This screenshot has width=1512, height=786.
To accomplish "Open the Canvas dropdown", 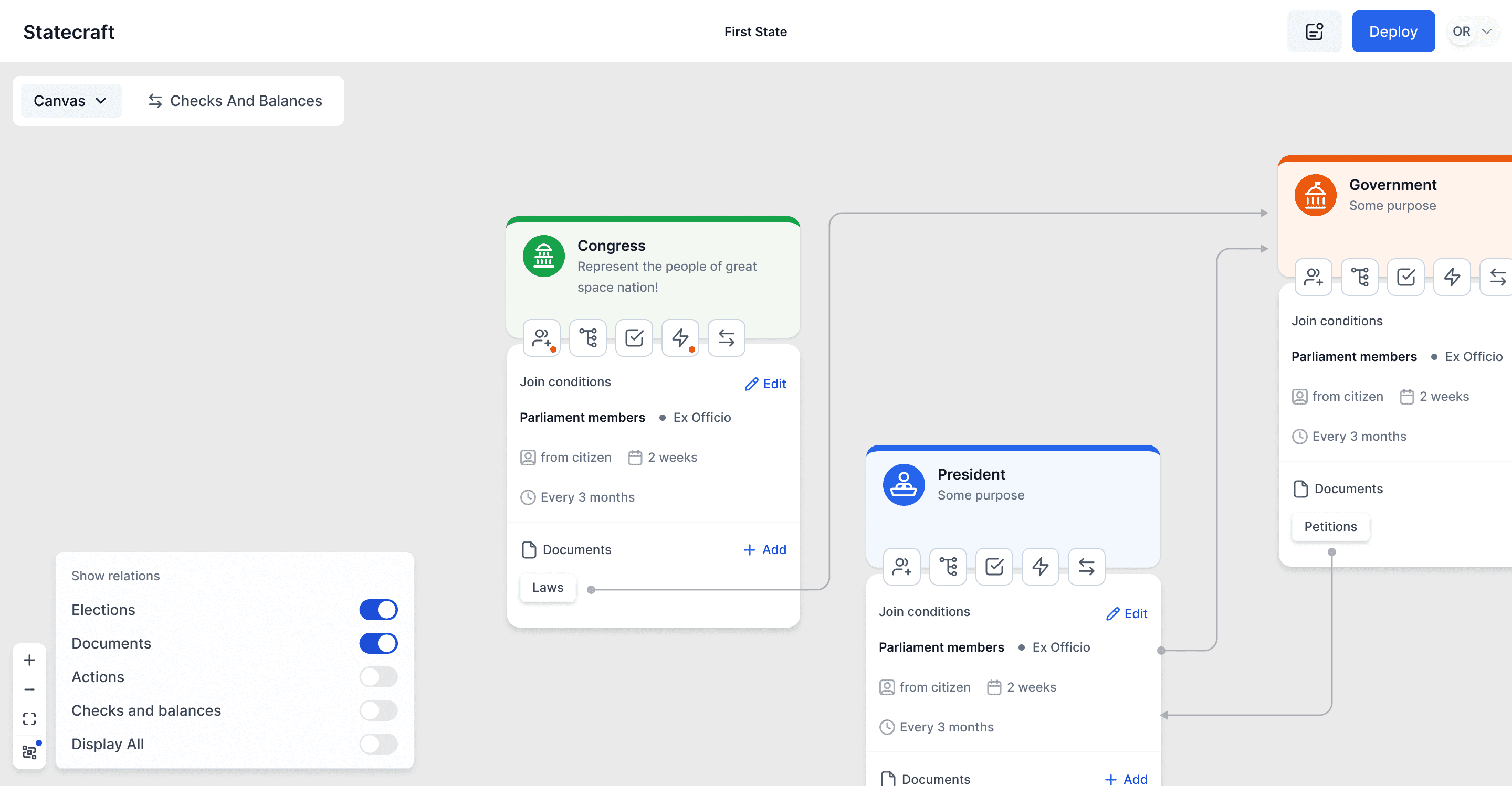I will [x=70, y=101].
